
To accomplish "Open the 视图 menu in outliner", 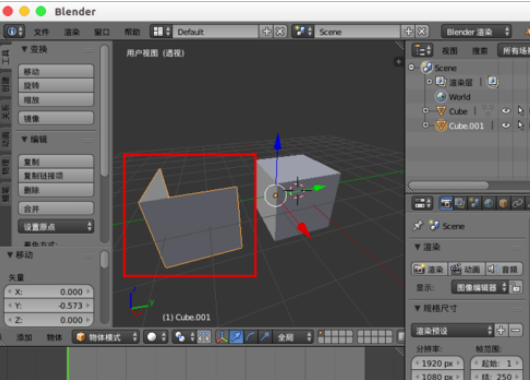I will (450, 50).
